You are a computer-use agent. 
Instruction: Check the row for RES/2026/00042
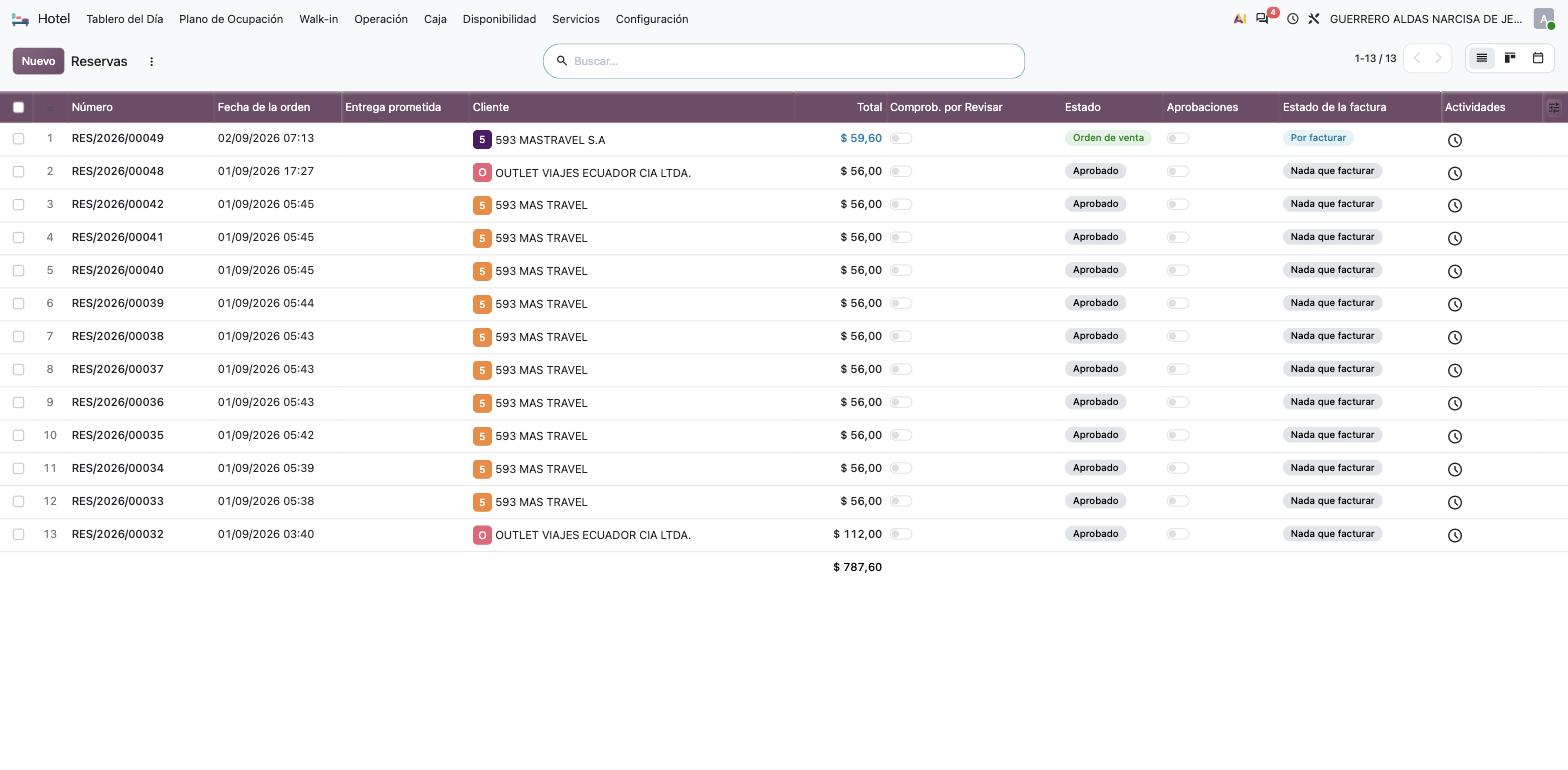18,204
